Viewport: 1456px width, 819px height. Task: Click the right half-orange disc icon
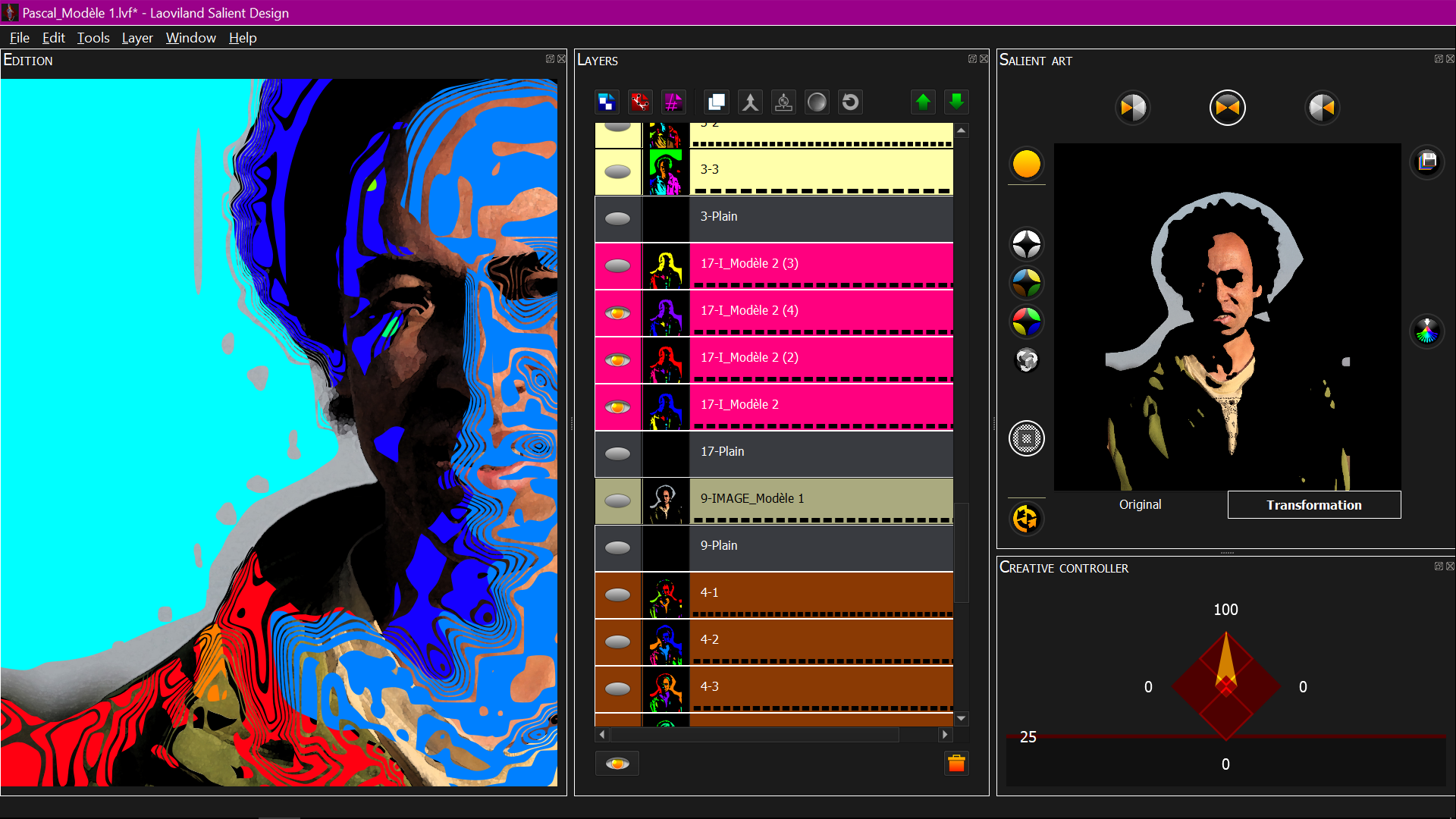(1322, 108)
